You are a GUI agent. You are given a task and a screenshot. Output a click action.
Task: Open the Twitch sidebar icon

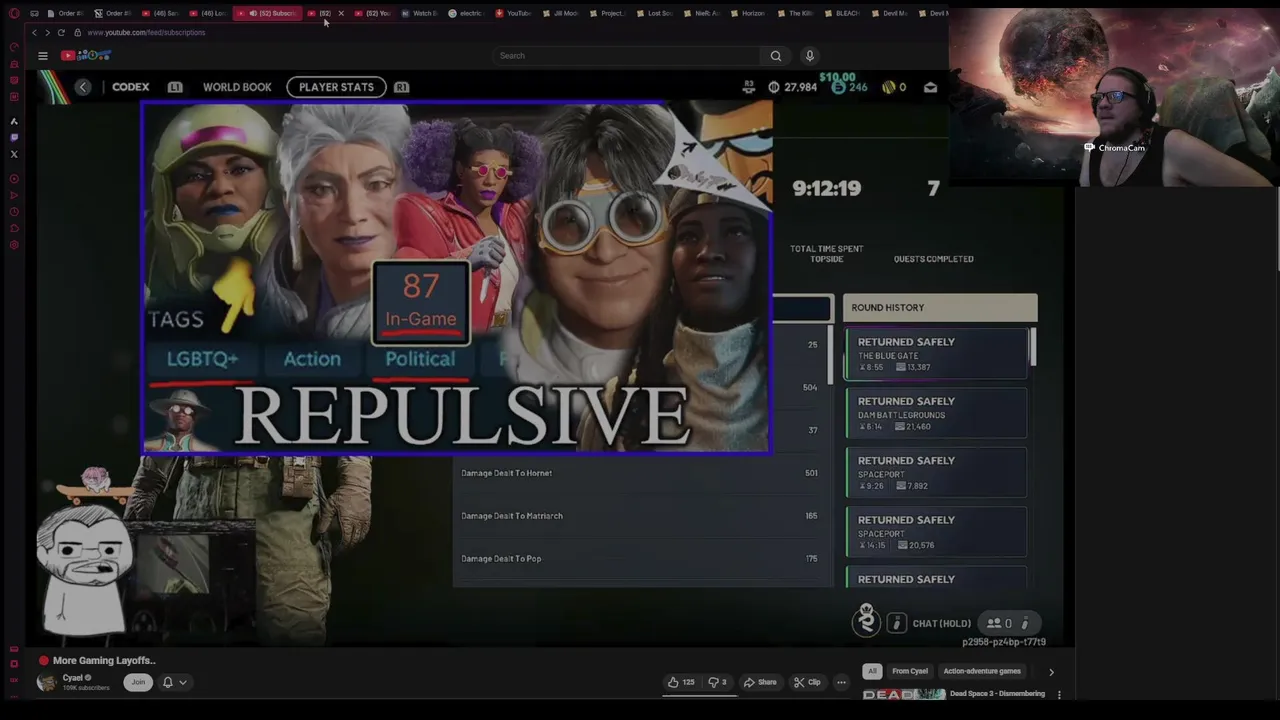(x=14, y=138)
